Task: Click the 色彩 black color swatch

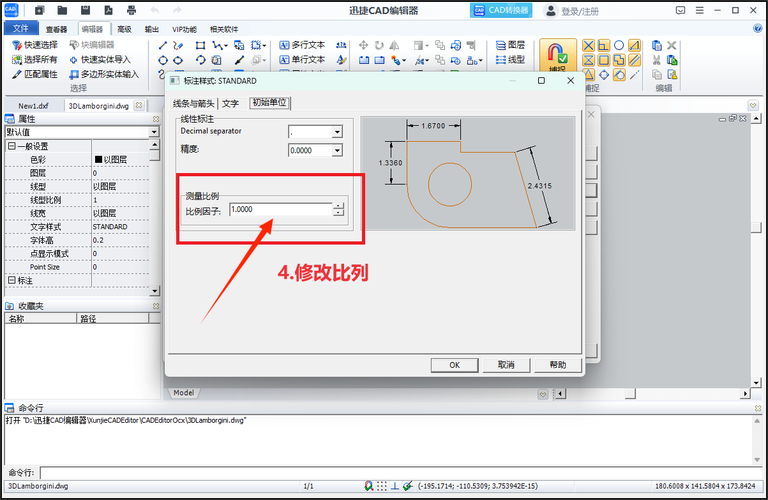Action: coord(98,160)
